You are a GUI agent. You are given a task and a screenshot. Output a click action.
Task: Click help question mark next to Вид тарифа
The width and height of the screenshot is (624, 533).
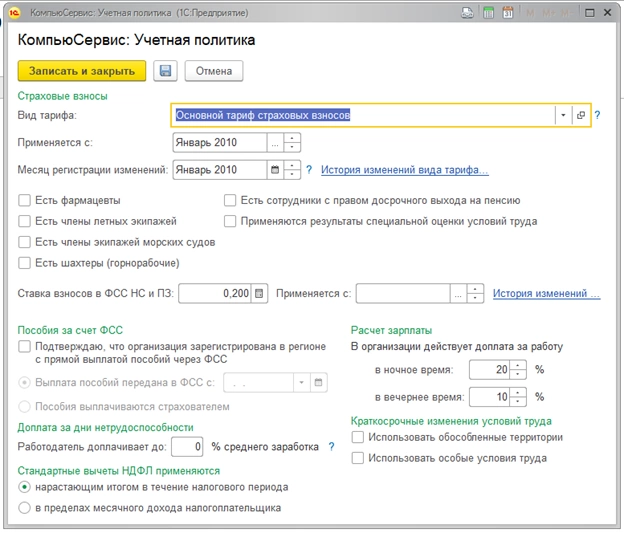click(597, 115)
